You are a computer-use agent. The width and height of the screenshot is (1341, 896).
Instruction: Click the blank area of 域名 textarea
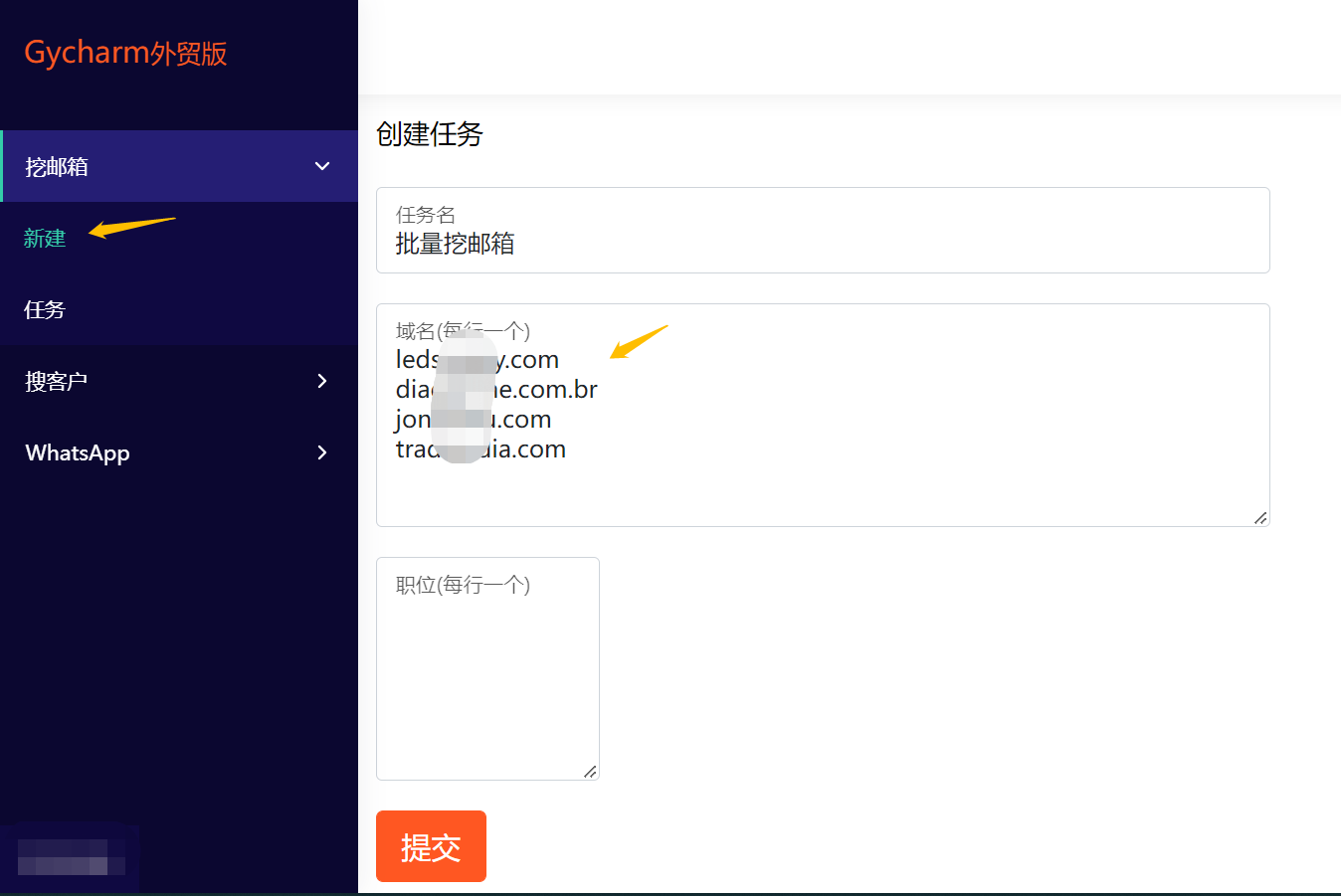click(x=895, y=487)
